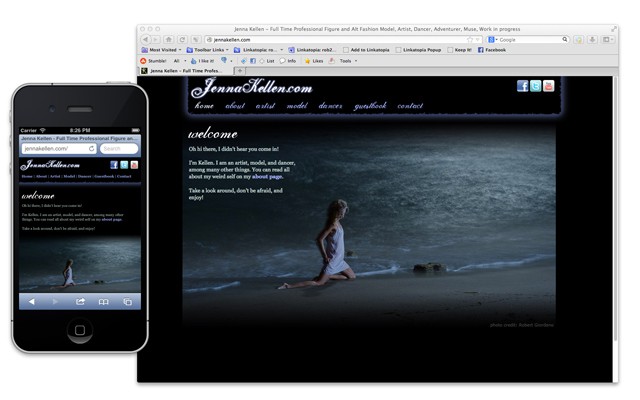Tap the share icon in iPhone Safari toolbar
The image size is (640, 400).
(x=80, y=301)
